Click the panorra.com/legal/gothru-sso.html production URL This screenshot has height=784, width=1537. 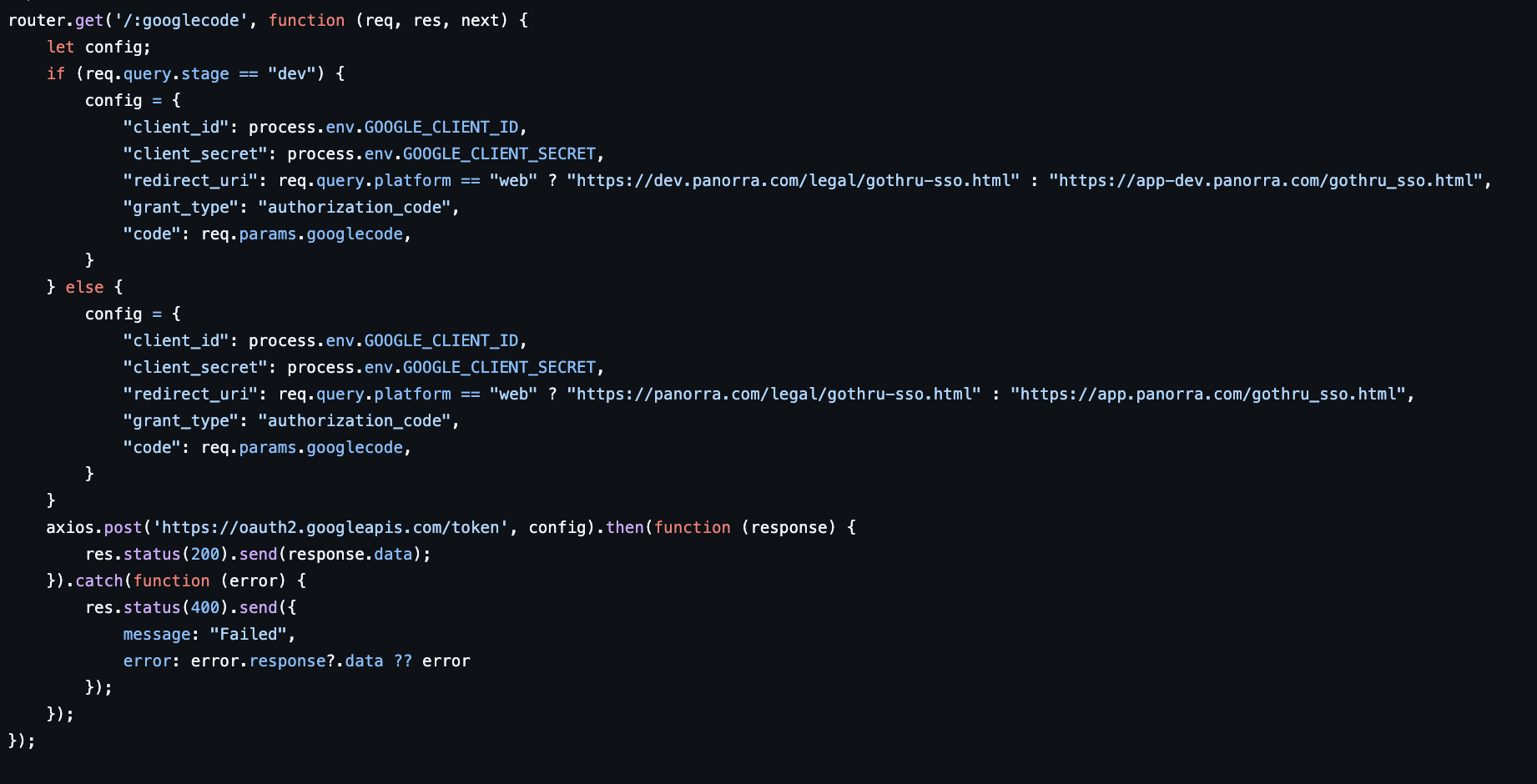pos(774,394)
